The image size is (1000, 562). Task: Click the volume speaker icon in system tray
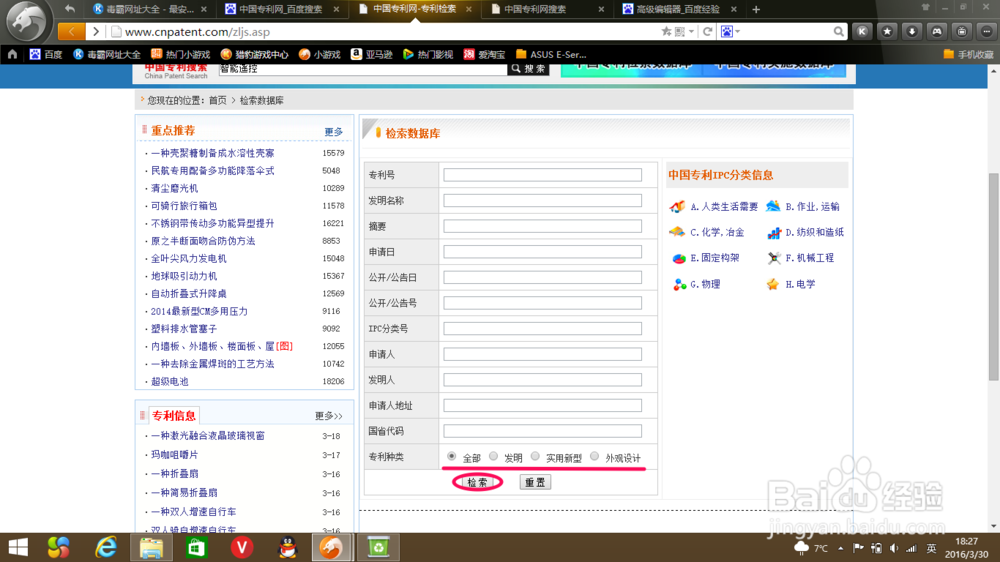894,548
